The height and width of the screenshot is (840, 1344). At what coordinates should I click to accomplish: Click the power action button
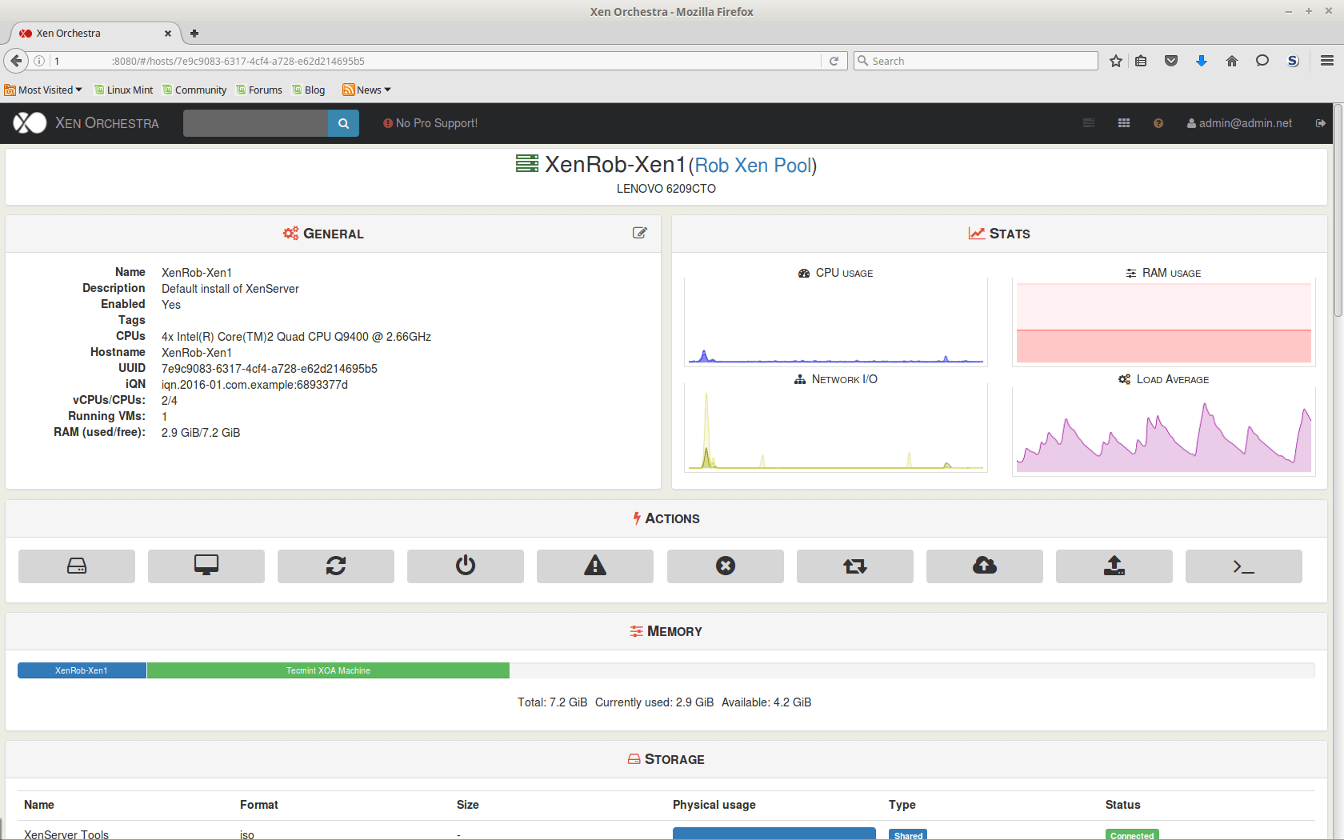coord(465,566)
